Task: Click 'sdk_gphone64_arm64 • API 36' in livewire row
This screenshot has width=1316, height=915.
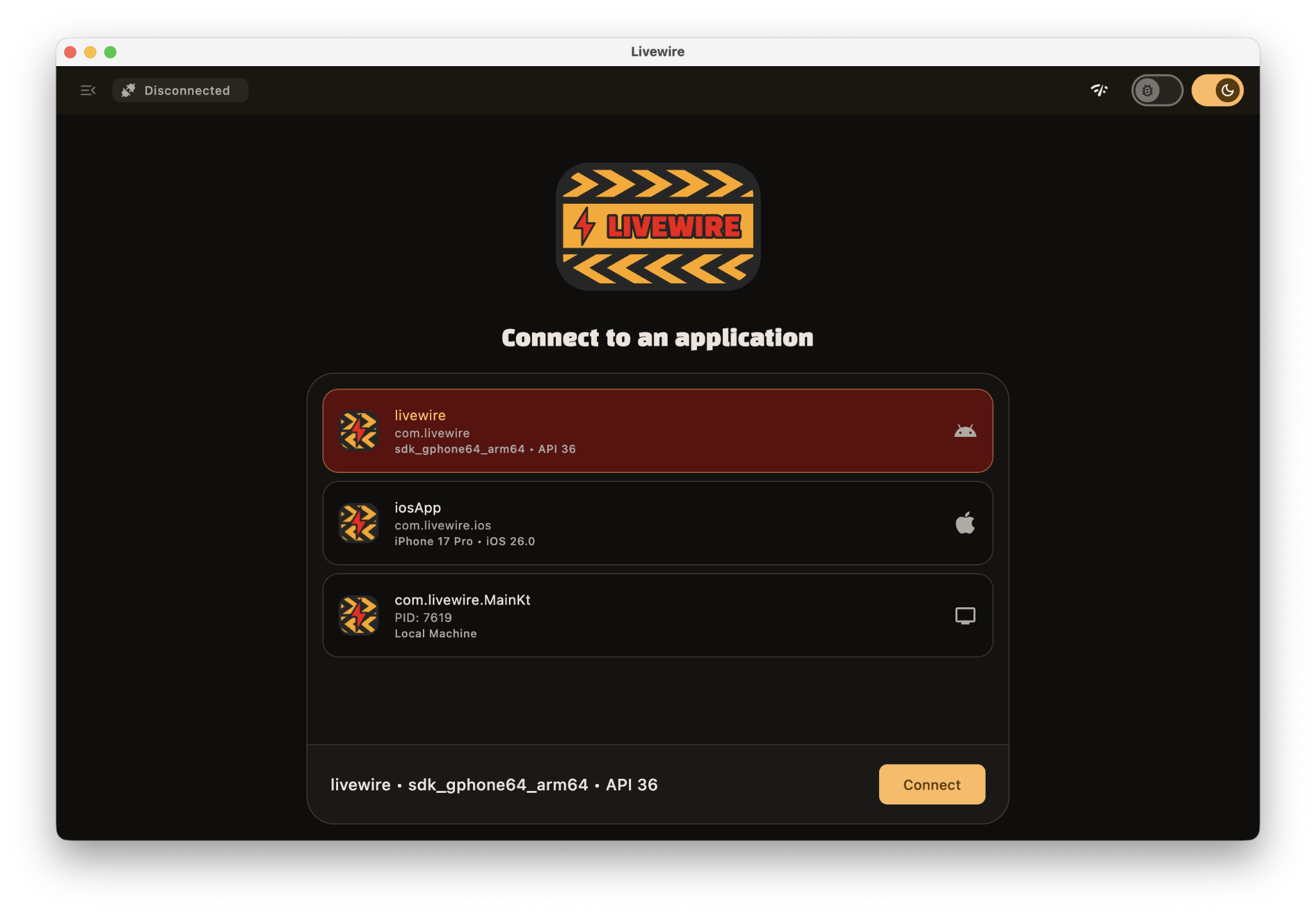Action: click(x=485, y=449)
